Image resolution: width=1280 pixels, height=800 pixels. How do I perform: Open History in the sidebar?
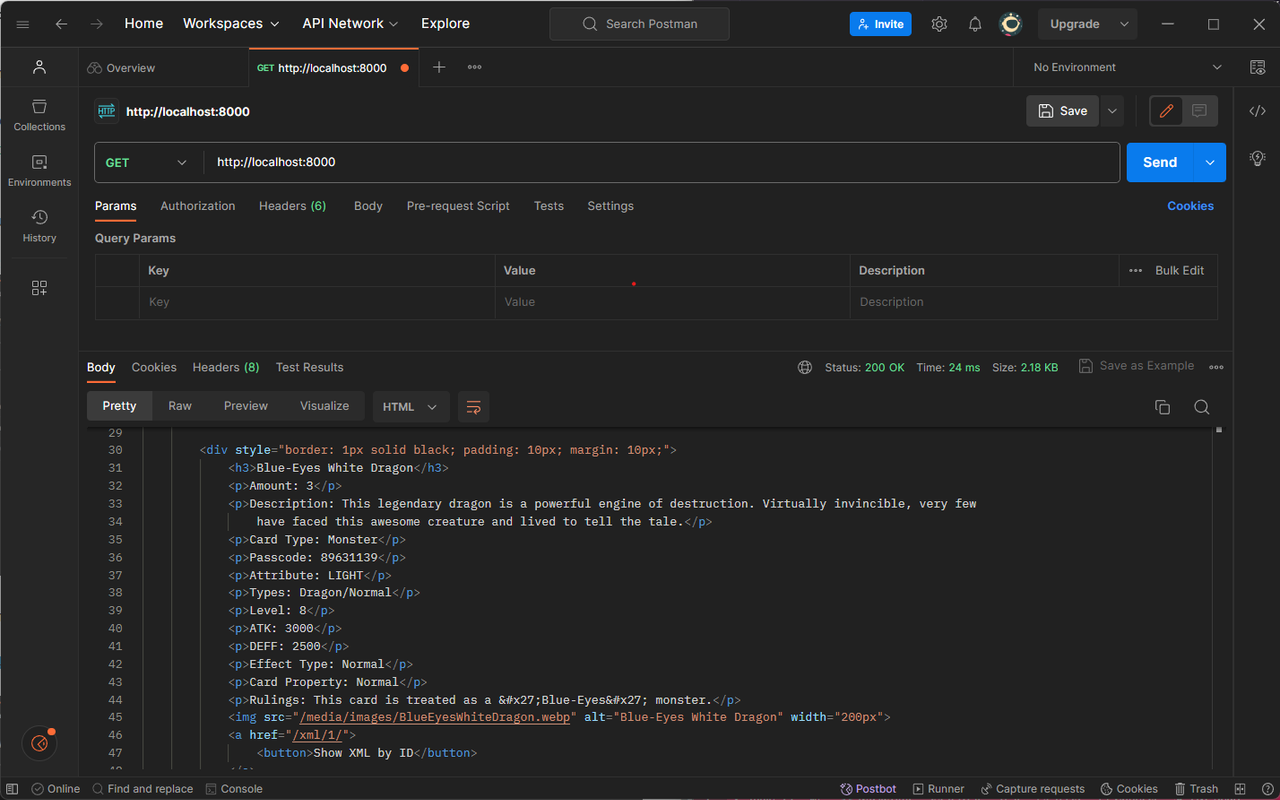coord(39,226)
